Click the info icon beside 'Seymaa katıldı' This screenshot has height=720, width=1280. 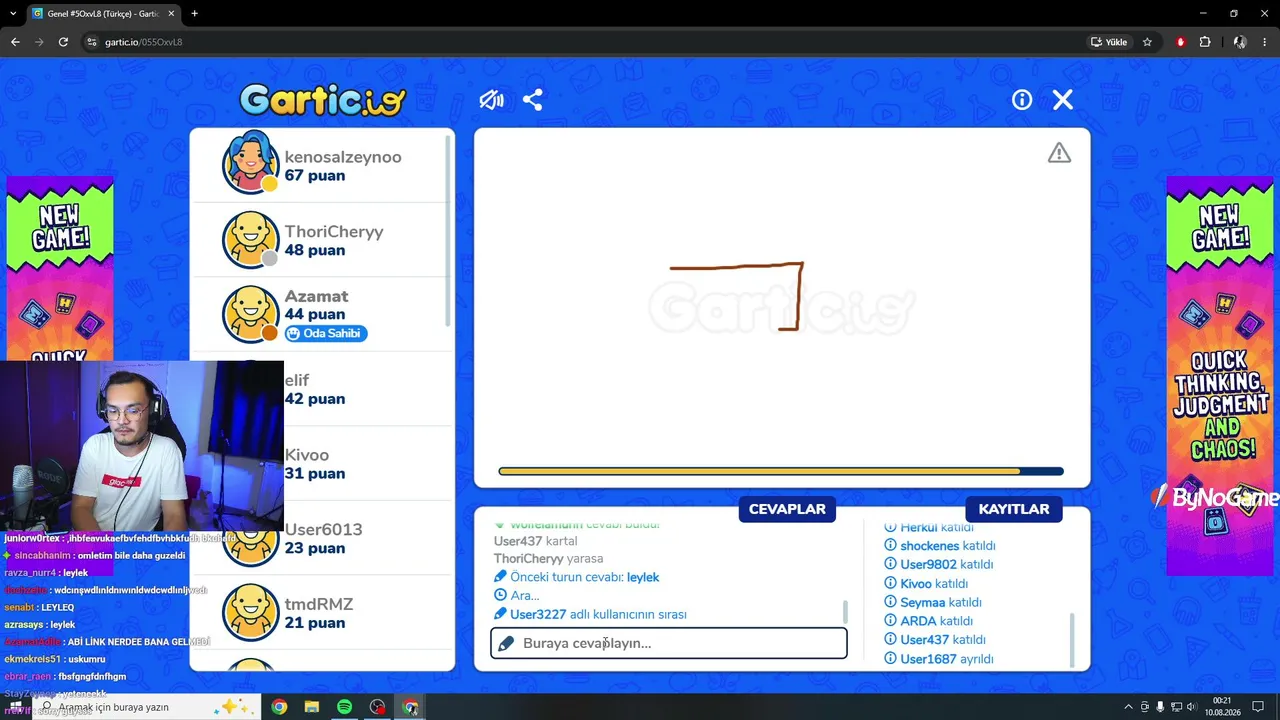click(x=890, y=602)
